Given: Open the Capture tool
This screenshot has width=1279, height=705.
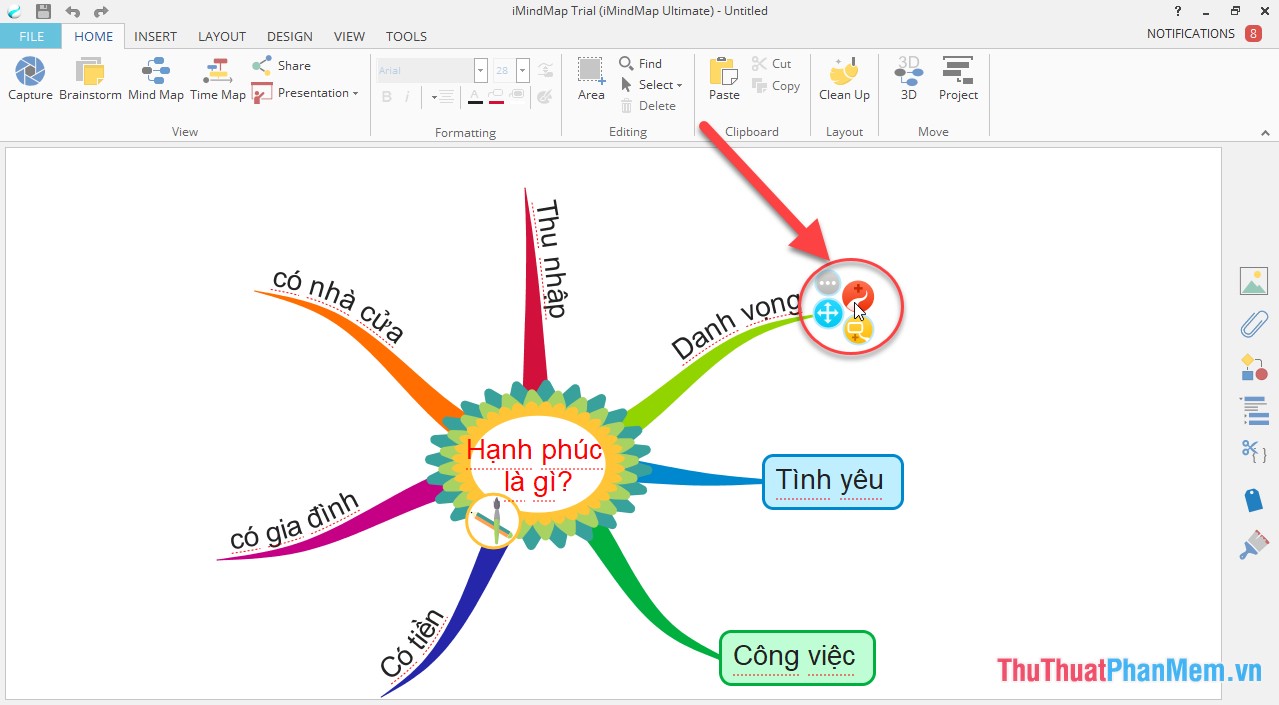Looking at the screenshot, I should pyautogui.click(x=29, y=75).
